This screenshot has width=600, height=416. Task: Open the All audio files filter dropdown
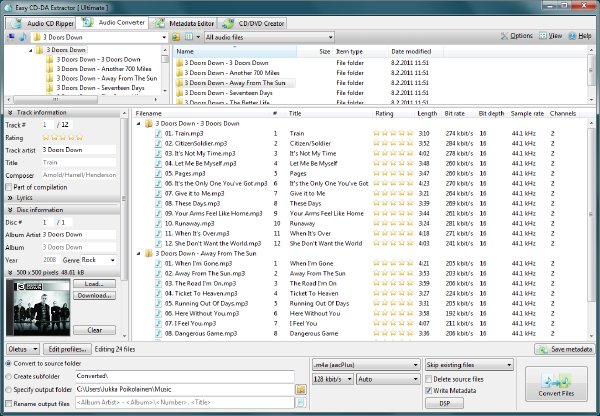(x=269, y=37)
